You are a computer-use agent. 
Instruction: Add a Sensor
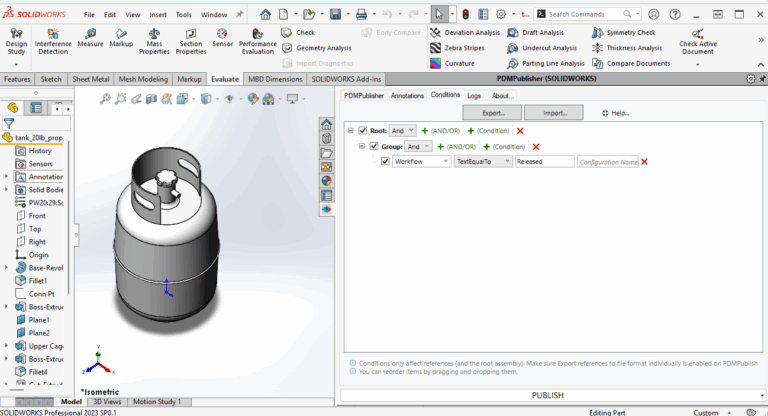coord(222,38)
